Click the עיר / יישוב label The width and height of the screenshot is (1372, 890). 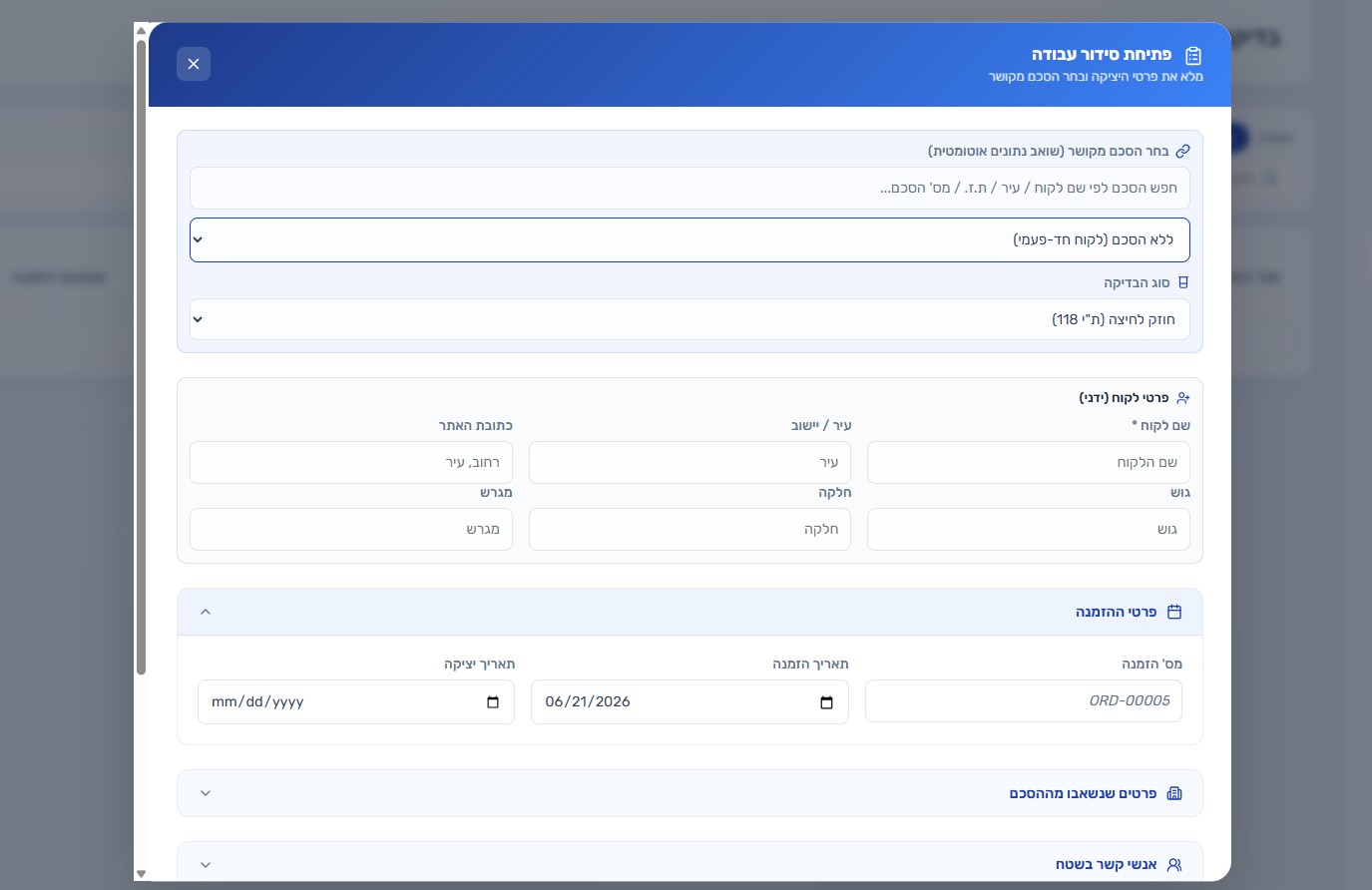[x=821, y=426]
